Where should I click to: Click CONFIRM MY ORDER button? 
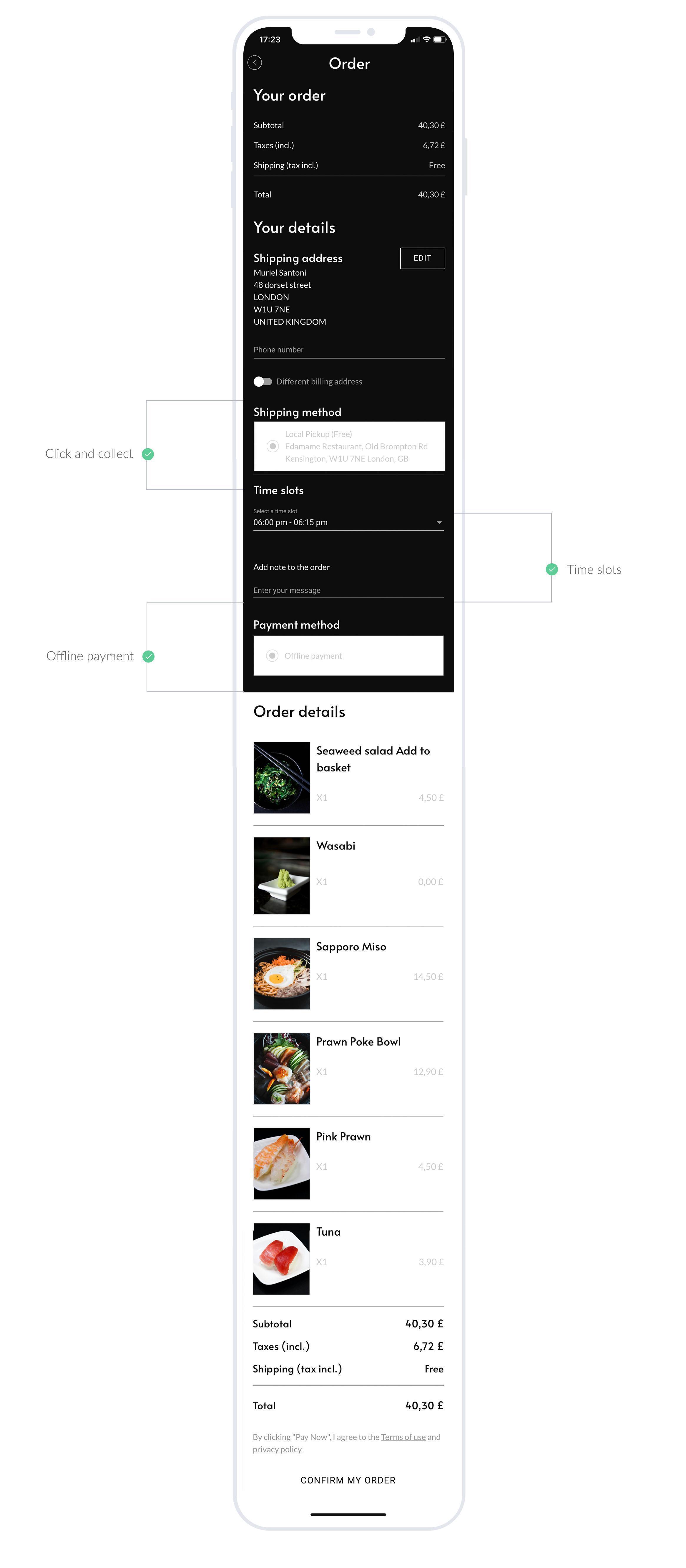click(x=348, y=1480)
